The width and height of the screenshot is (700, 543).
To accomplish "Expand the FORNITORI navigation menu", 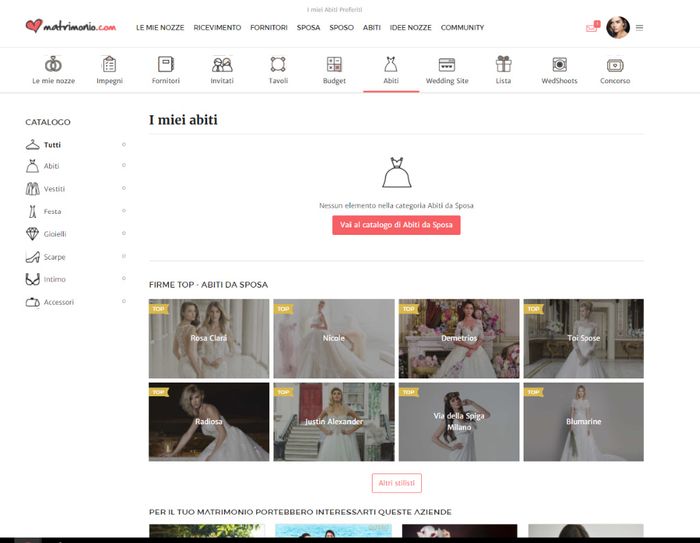I will [x=269, y=28].
